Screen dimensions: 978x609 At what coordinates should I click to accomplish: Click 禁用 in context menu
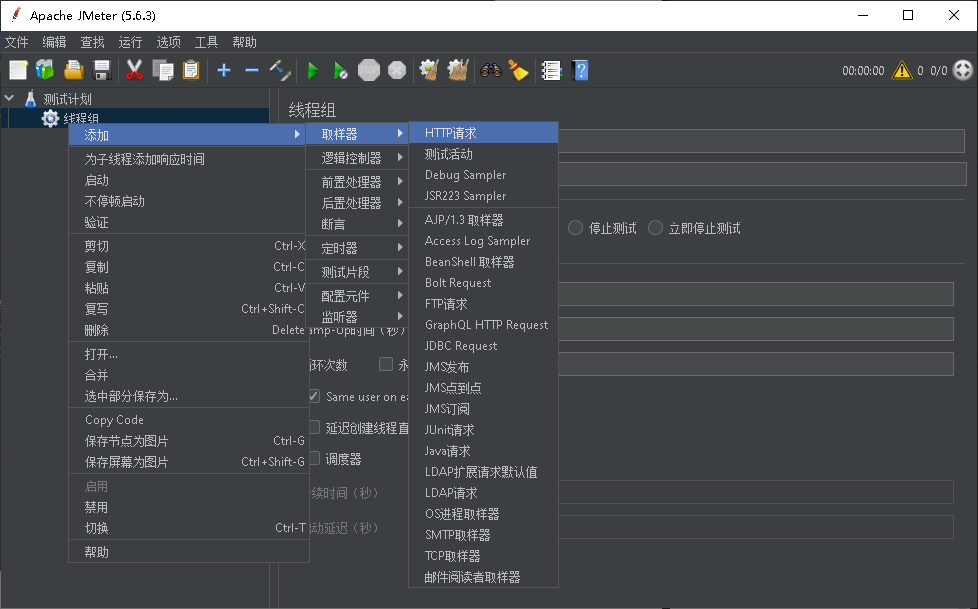tap(189, 507)
